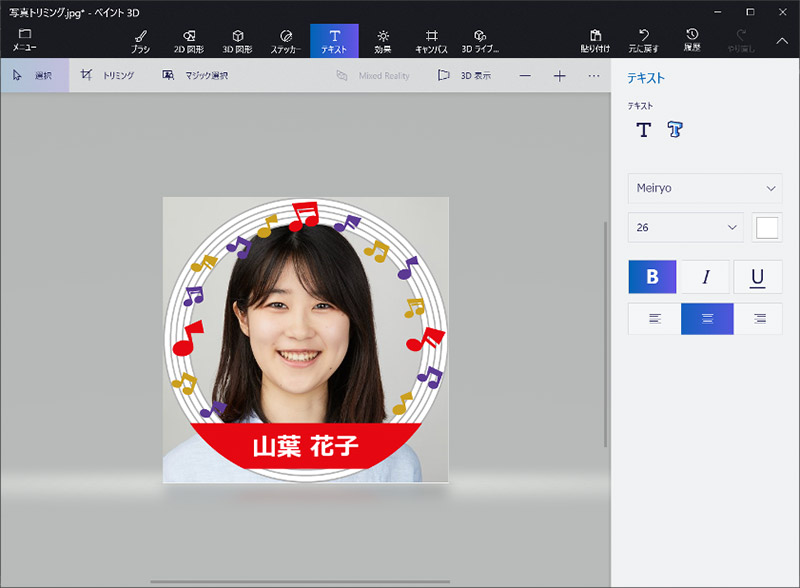Screen dimensions: 800x588
Task: Open the Effects (効果) tool
Action: [382, 40]
